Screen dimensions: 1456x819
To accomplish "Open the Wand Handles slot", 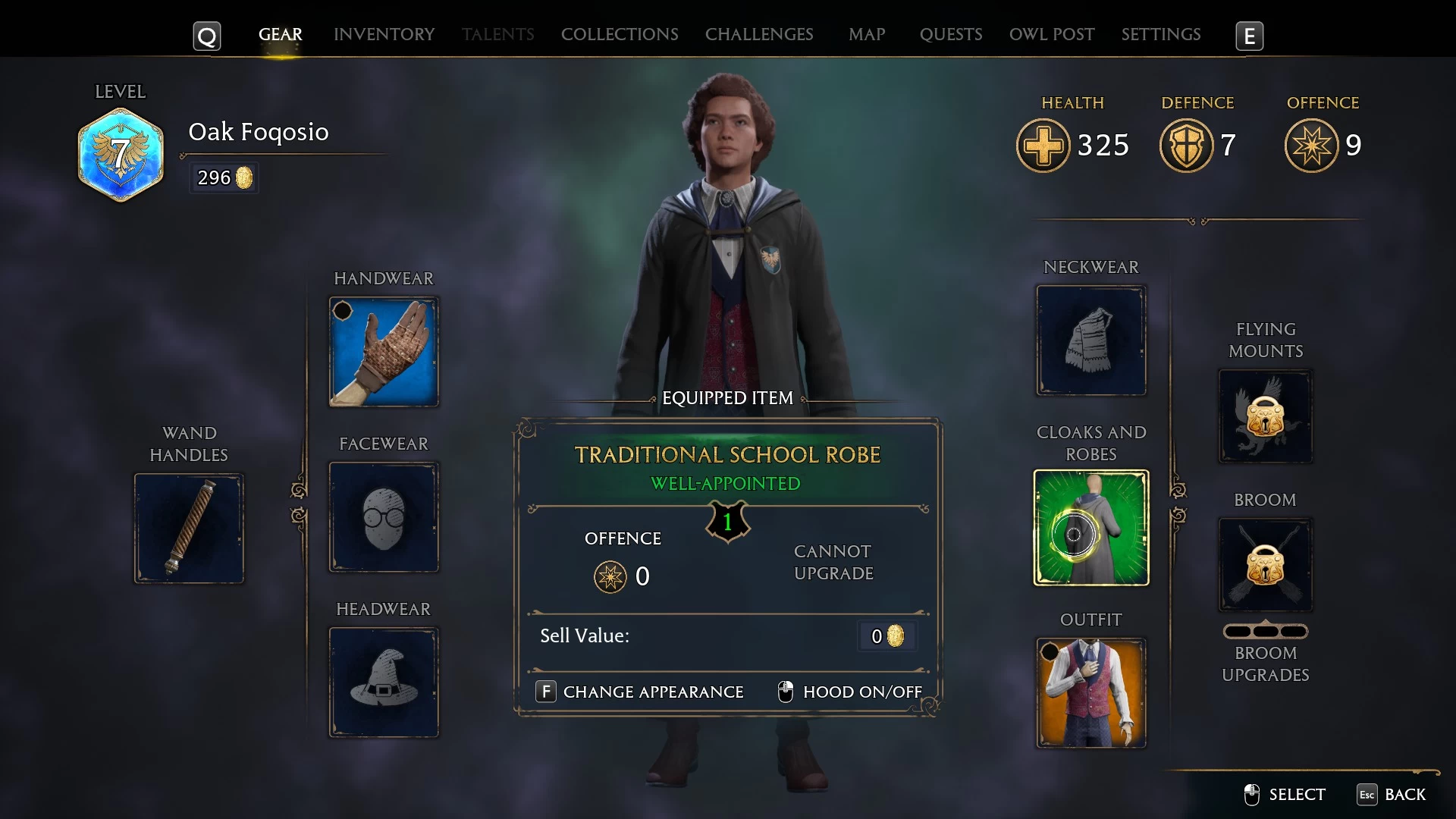I will [x=189, y=529].
